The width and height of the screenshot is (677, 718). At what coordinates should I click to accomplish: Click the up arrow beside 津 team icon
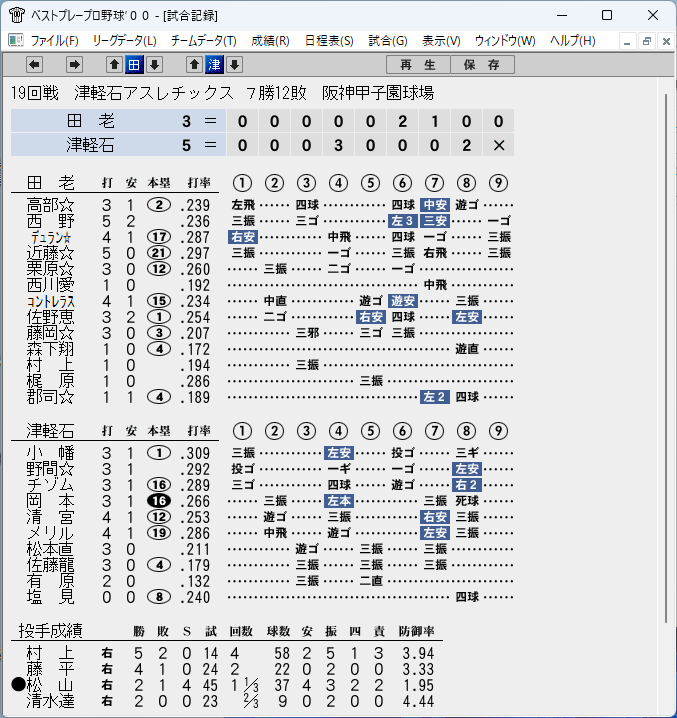click(194, 65)
